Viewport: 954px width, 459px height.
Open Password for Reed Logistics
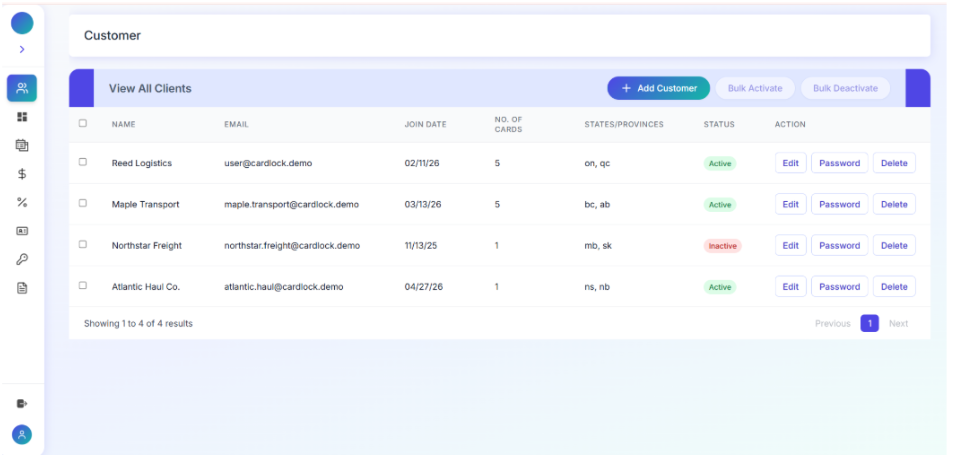tap(839, 163)
